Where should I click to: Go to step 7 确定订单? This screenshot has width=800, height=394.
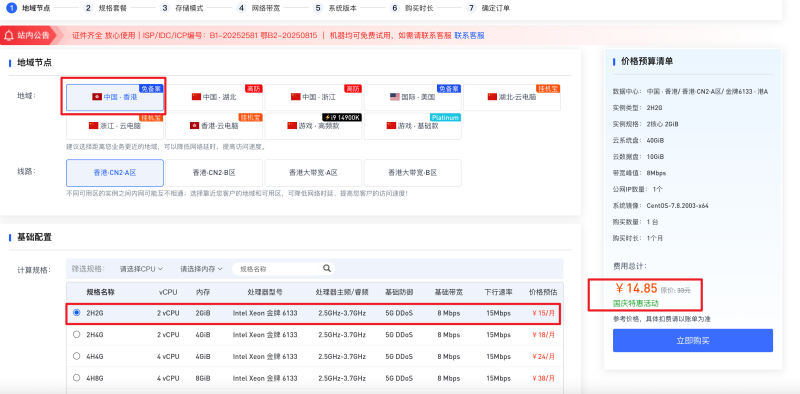(x=488, y=8)
